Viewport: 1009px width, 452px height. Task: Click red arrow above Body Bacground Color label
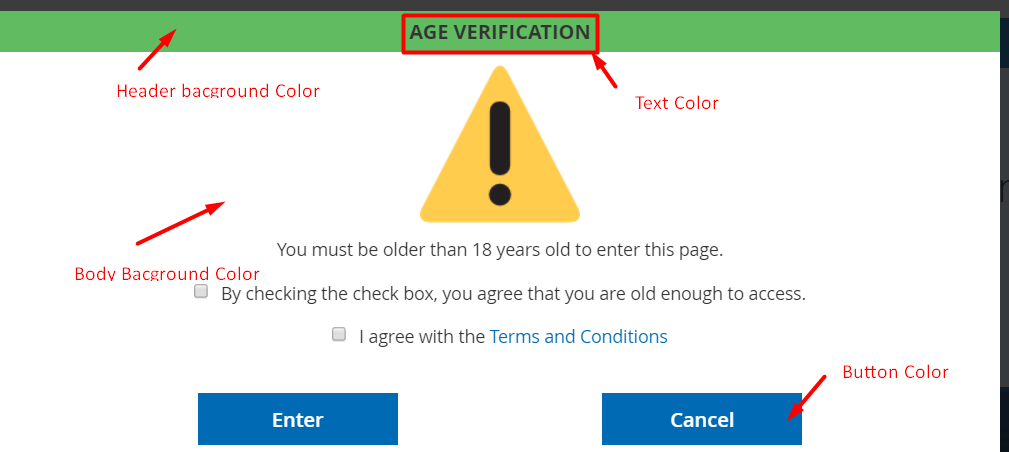180,224
